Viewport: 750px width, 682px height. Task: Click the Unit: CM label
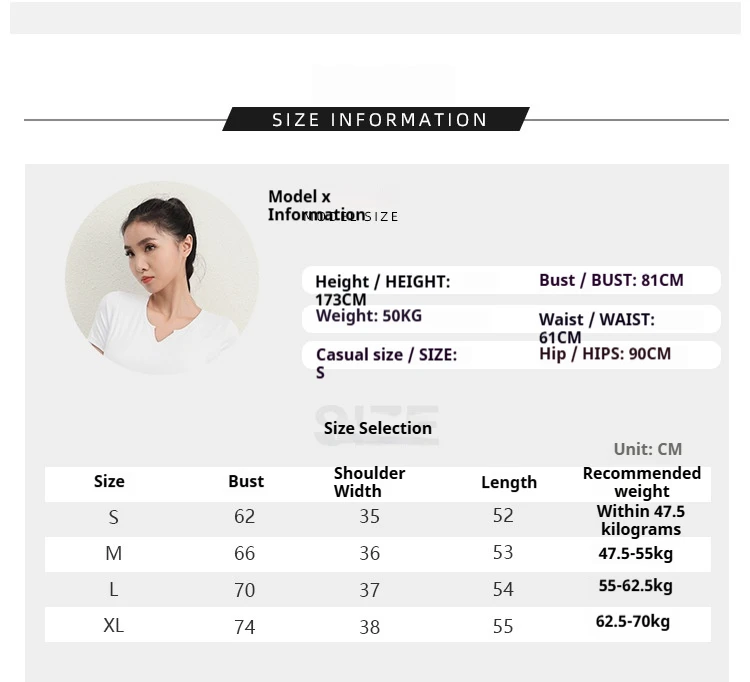648,449
